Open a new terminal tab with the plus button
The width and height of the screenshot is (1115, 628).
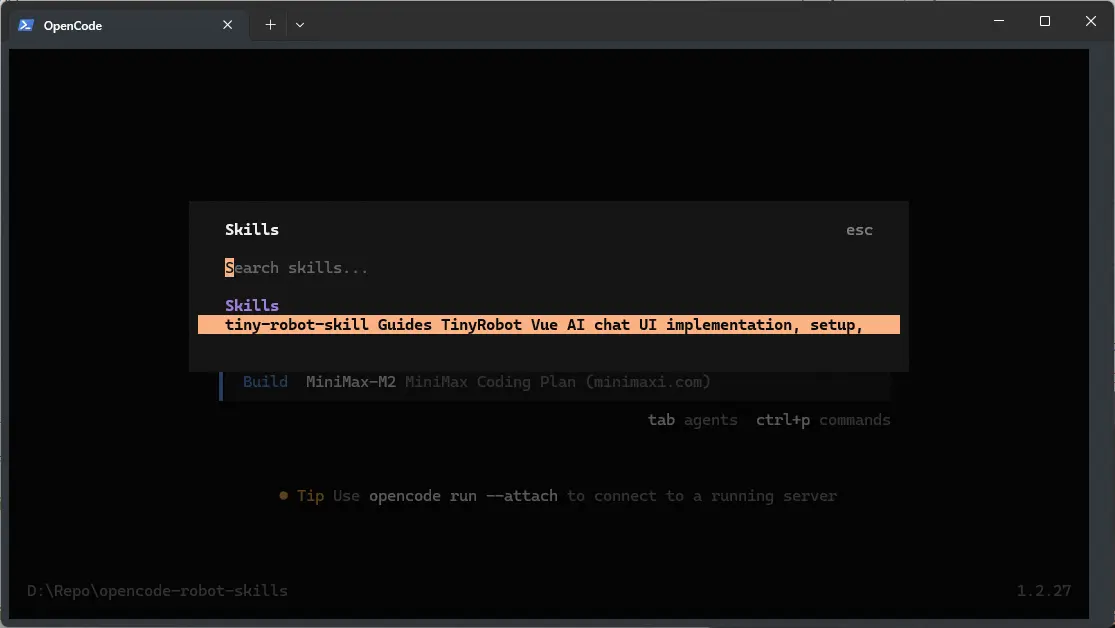tap(269, 24)
